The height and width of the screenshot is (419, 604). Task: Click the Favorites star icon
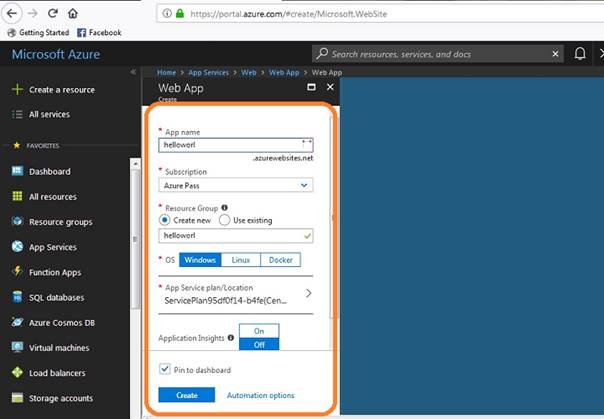[x=17, y=145]
